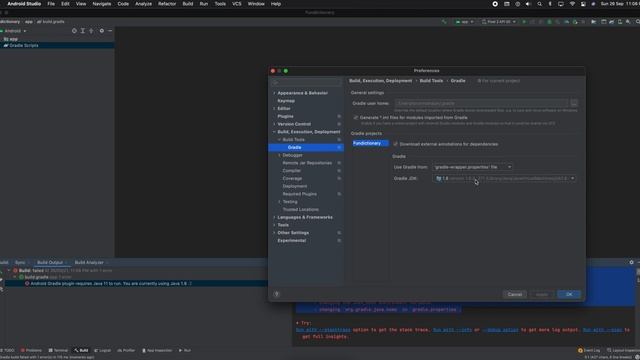The image size is (640, 360).
Task: Click the Wi-Fi icon in macOS menu bar
Action: 572,4
